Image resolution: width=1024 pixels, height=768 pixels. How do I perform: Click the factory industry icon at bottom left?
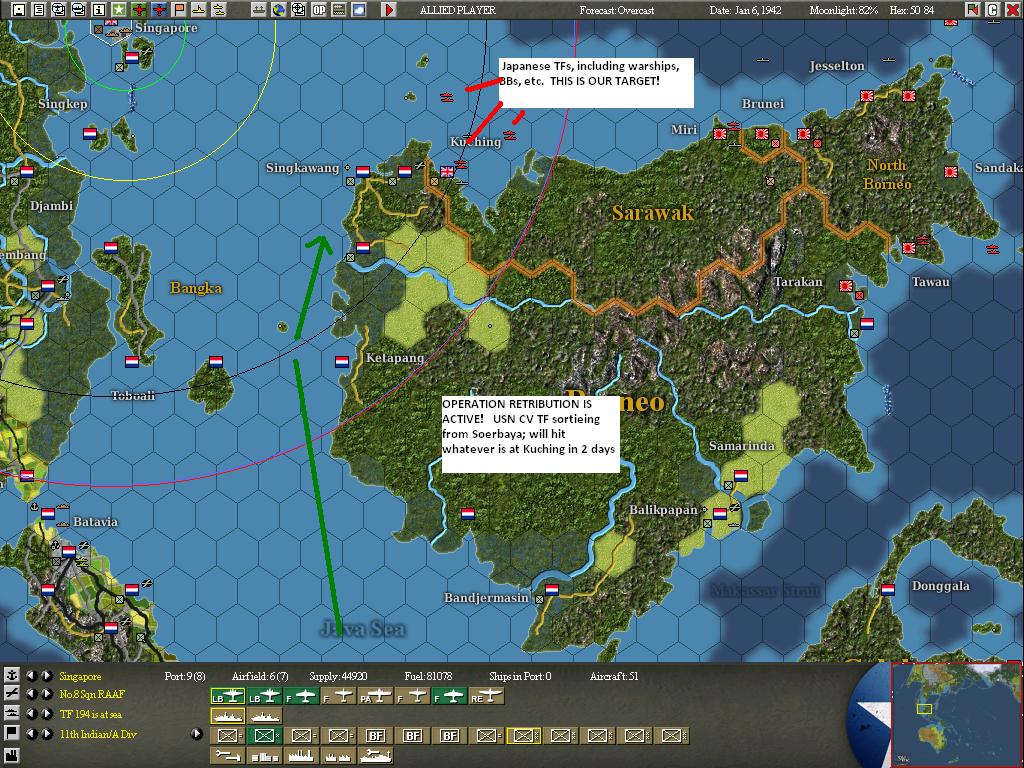click(x=12, y=755)
